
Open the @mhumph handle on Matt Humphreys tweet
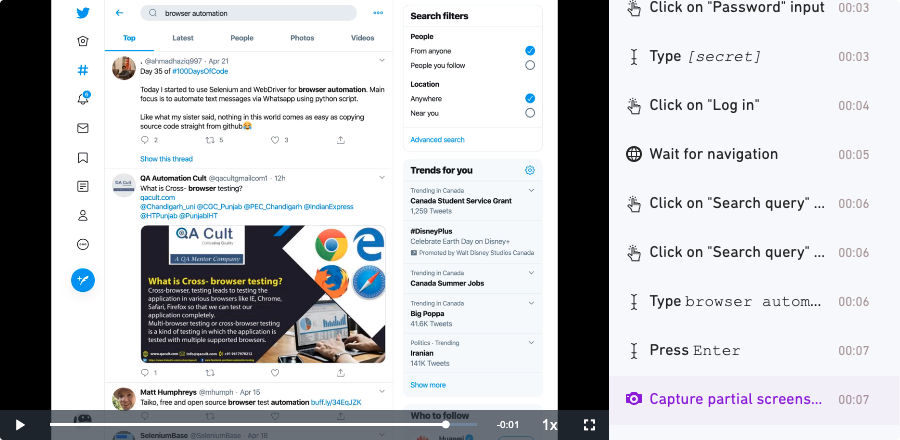click(x=216, y=392)
